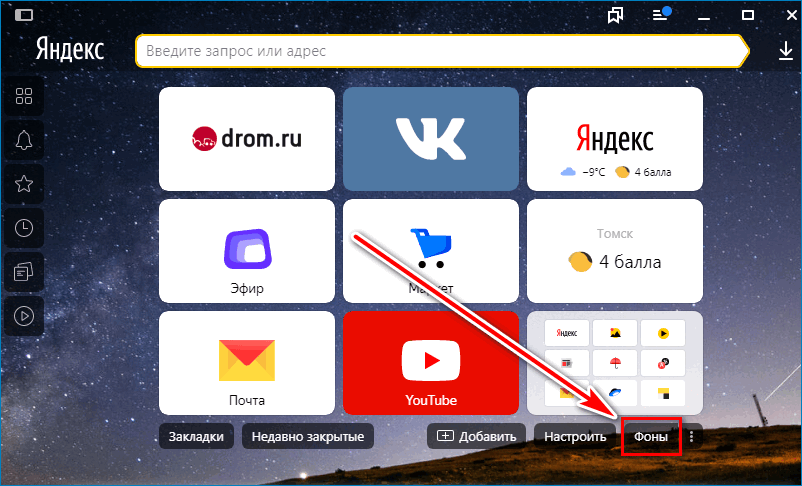Click the blue Disk mini icon in folder tile
The width and height of the screenshot is (802, 486).
615,393
